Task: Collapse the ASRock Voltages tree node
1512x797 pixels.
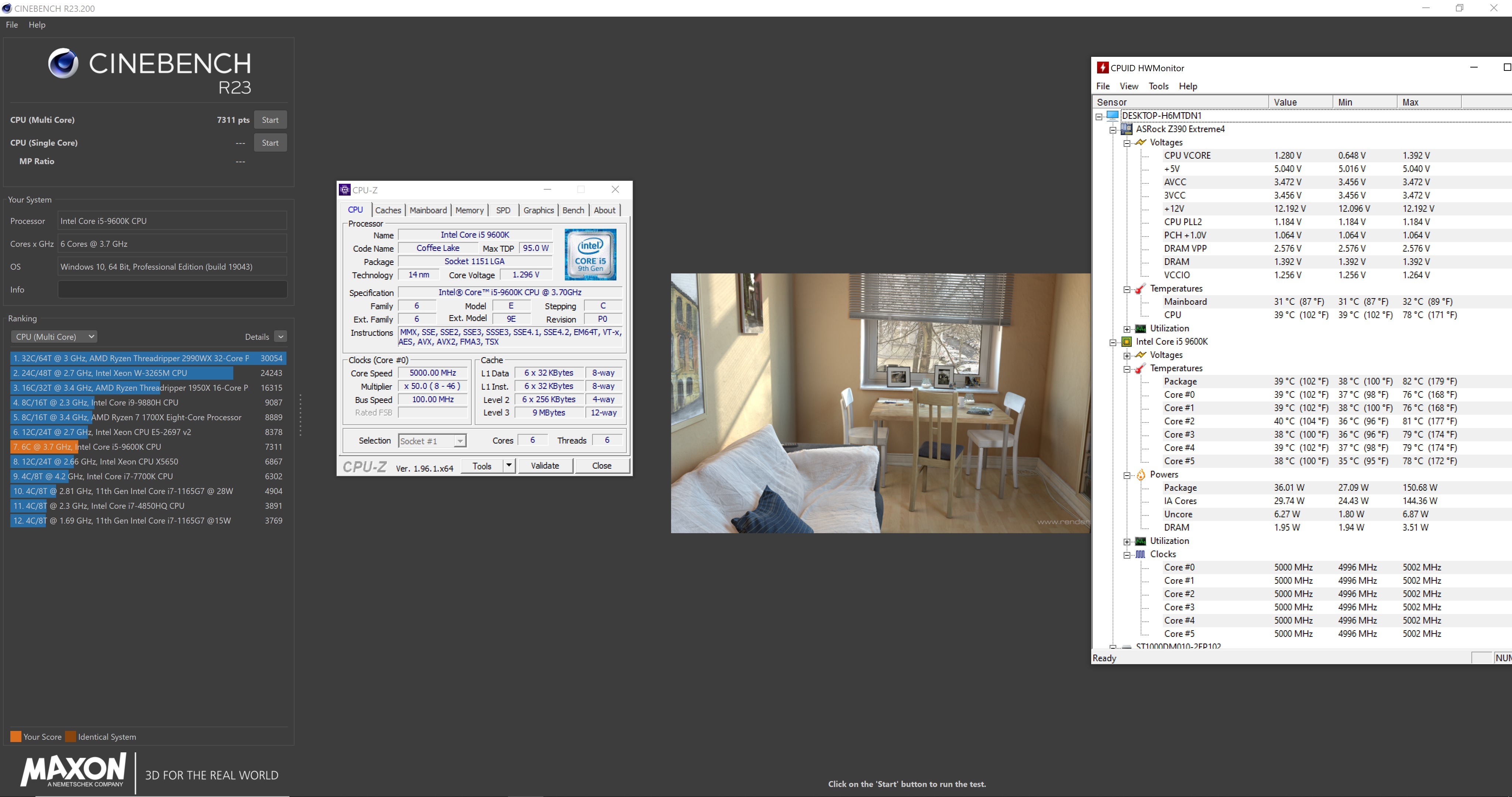Action: tap(1126, 143)
